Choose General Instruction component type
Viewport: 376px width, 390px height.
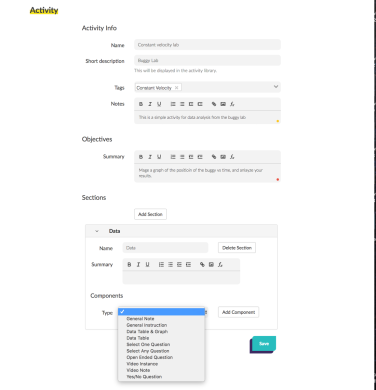(161, 325)
